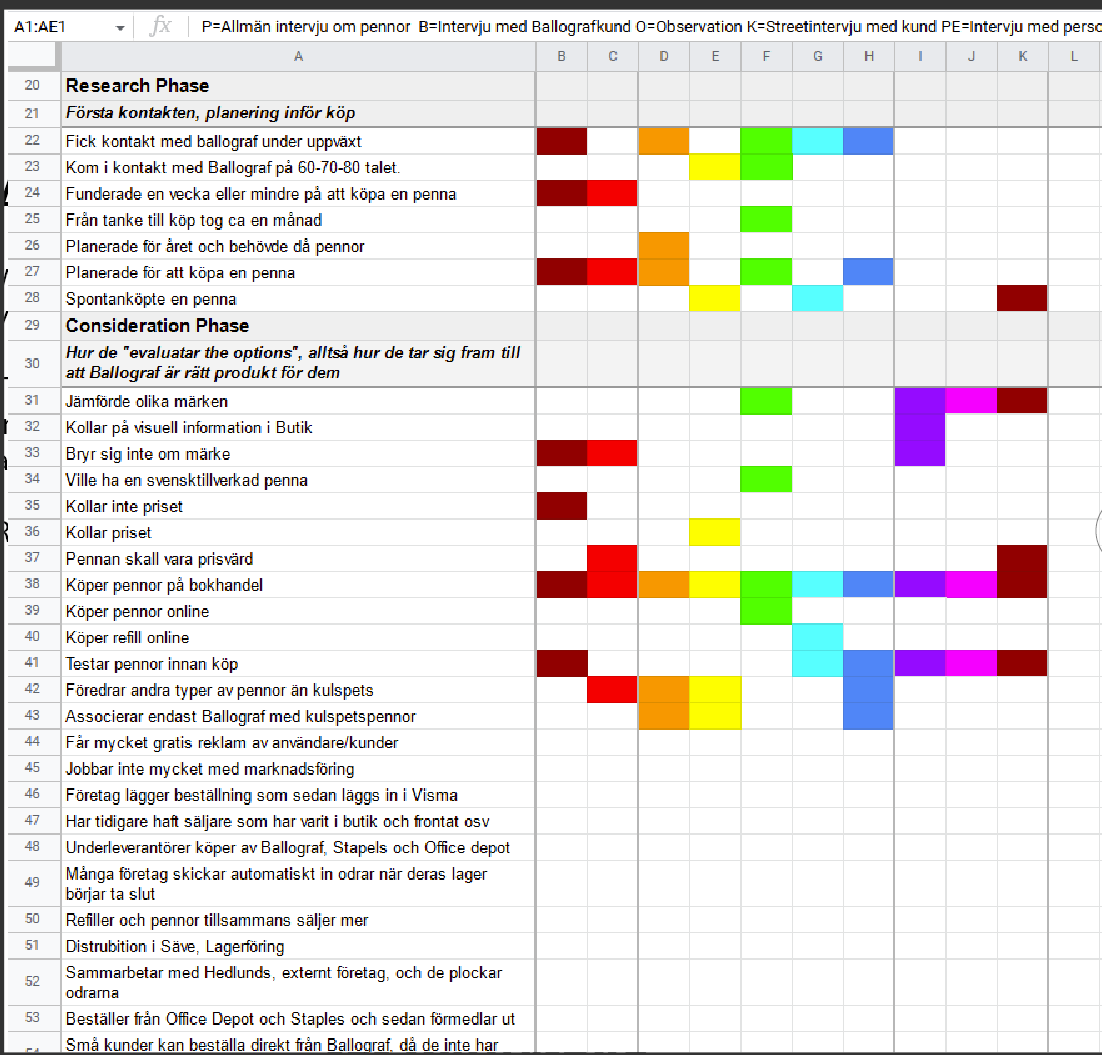Click the "Testar pennor innan köp" cell
The width and height of the screenshot is (1102, 1055).
[299, 664]
